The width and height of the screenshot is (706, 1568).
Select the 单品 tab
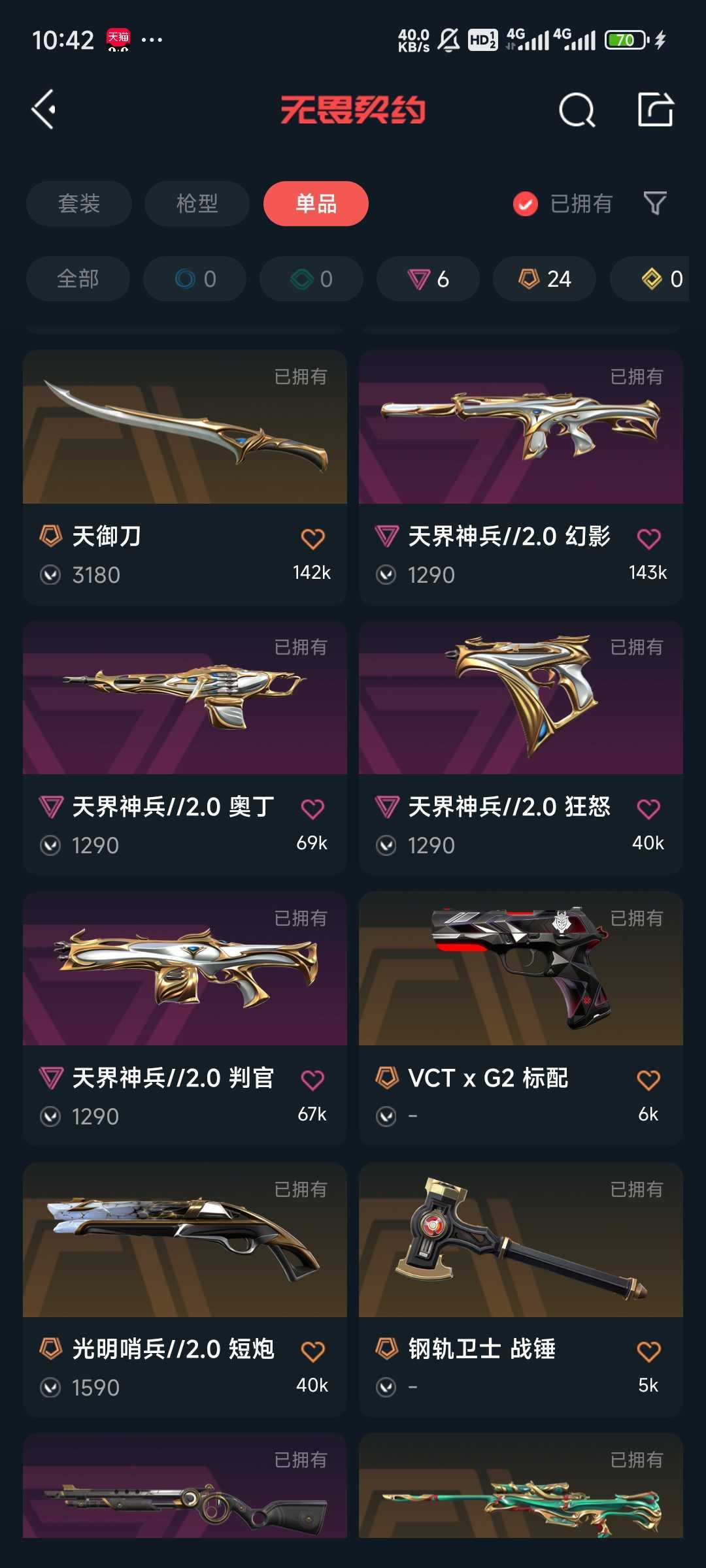316,204
